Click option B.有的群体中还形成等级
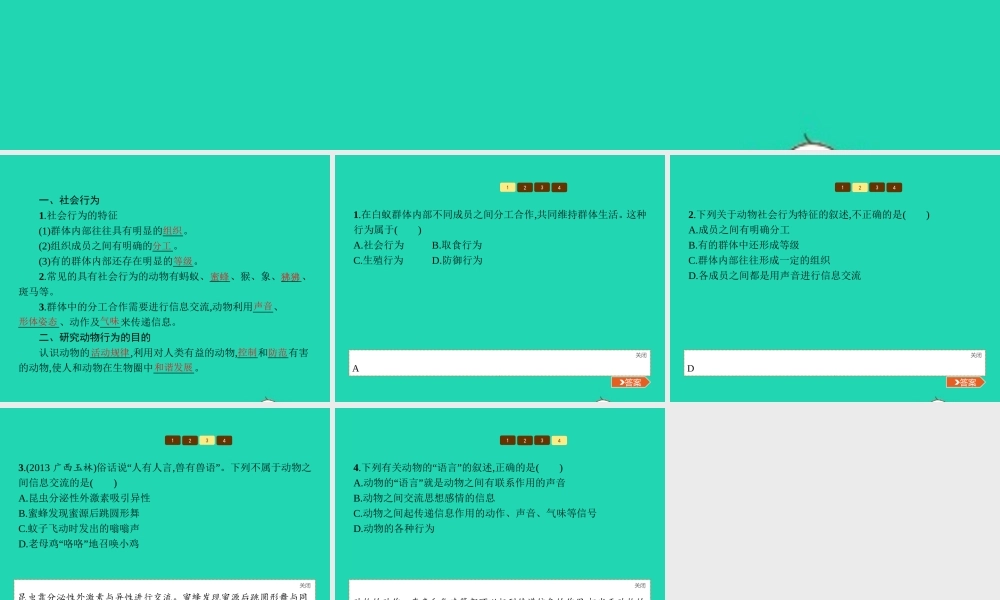The image size is (1000, 600). pyautogui.click(x=744, y=245)
